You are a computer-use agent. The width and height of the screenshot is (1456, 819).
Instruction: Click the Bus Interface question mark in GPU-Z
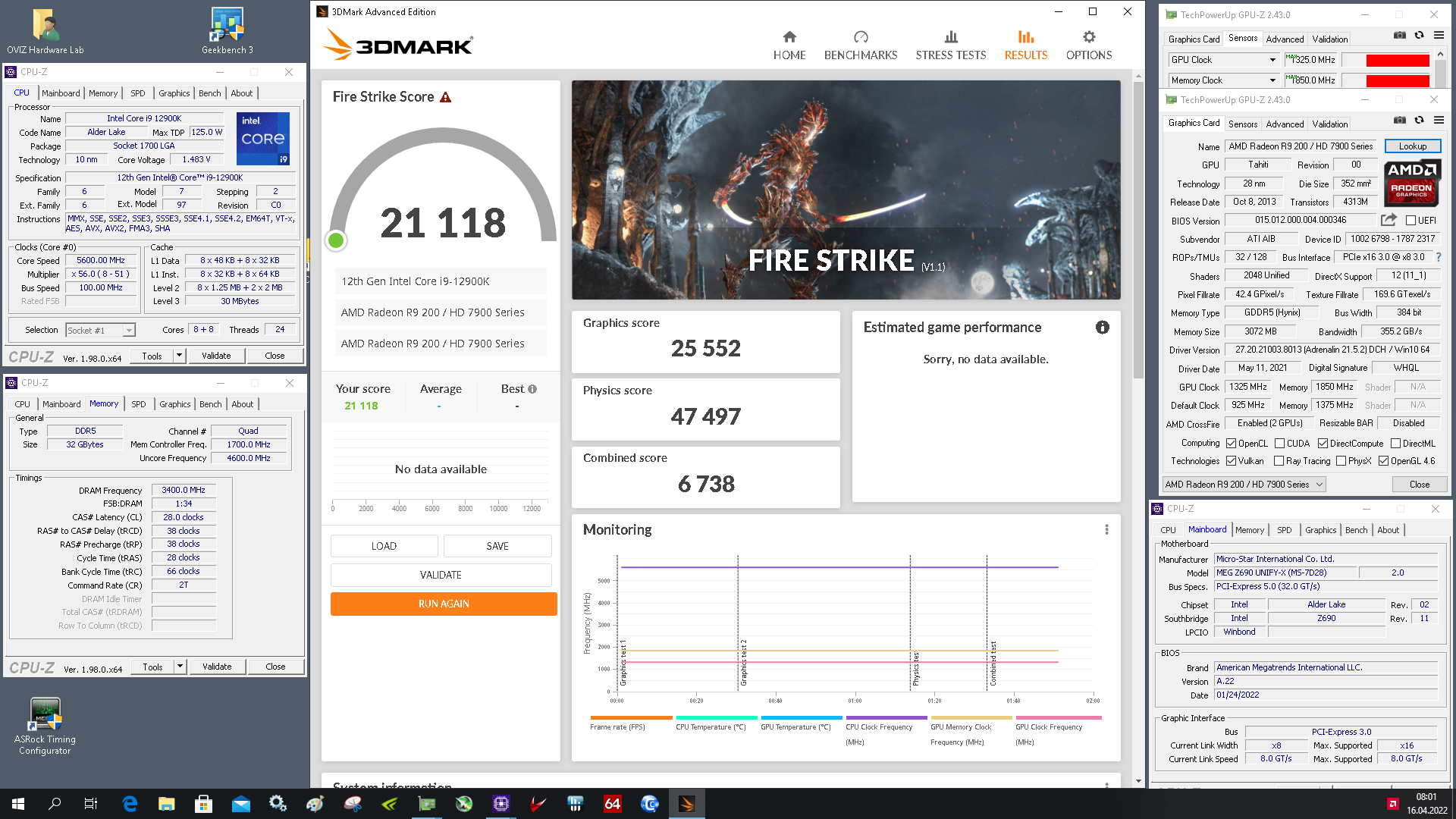(1439, 257)
